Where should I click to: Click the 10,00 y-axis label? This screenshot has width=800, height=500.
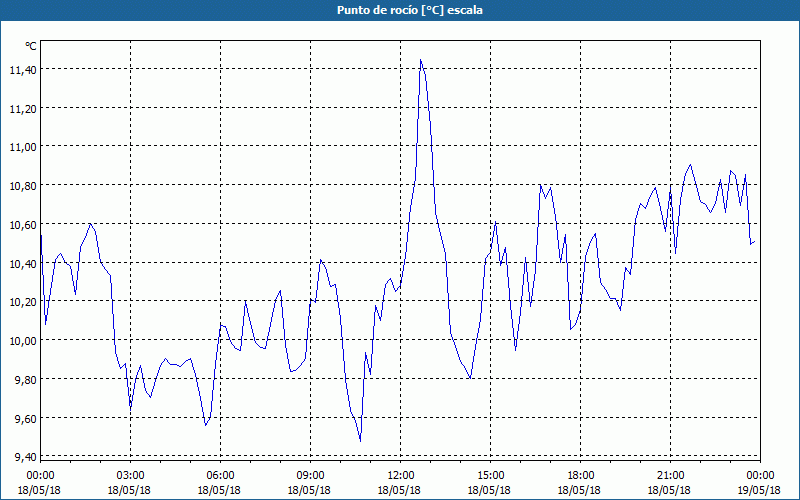(23, 341)
